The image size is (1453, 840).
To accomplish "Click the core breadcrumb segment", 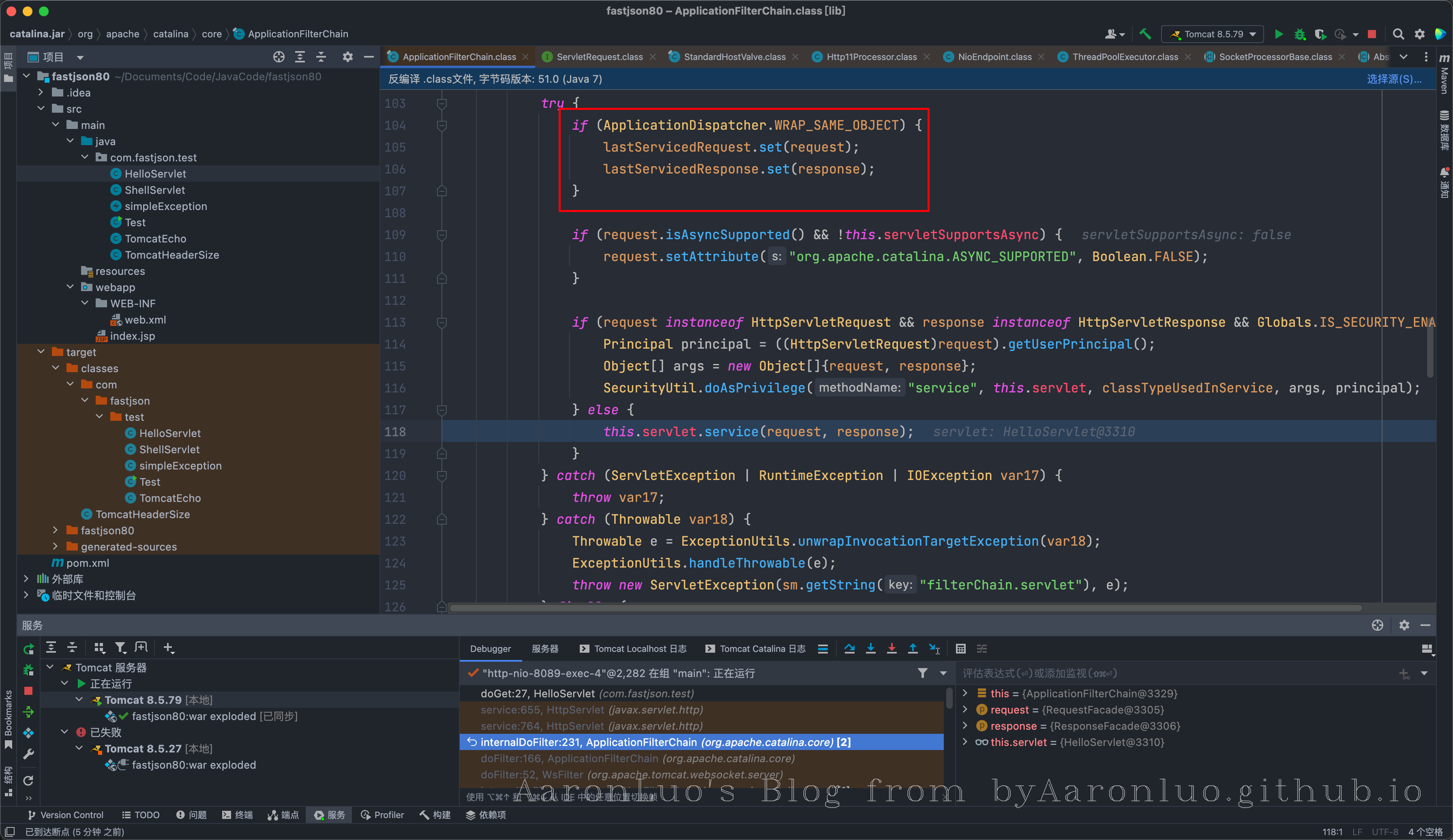I will pos(212,34).
